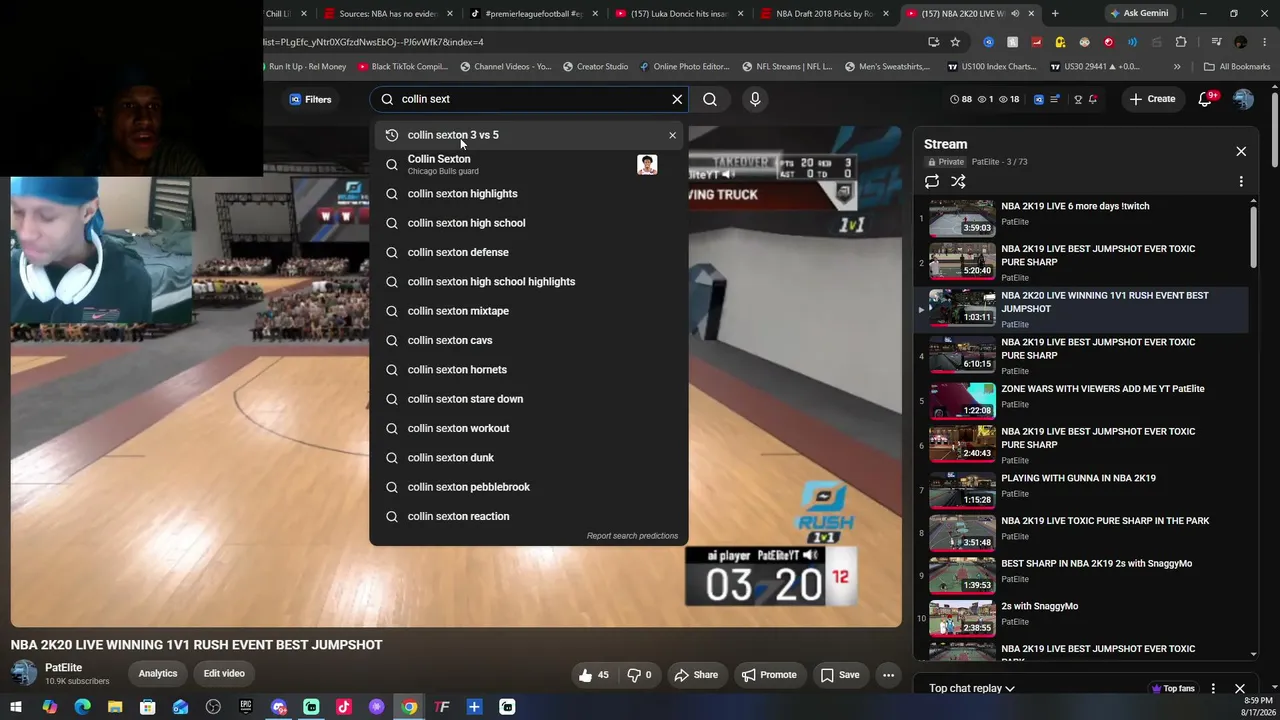Screen dimensions: 1280x720
Task: Select suggestion 'collin sexton 3 vs 5'
Action: 529,135
